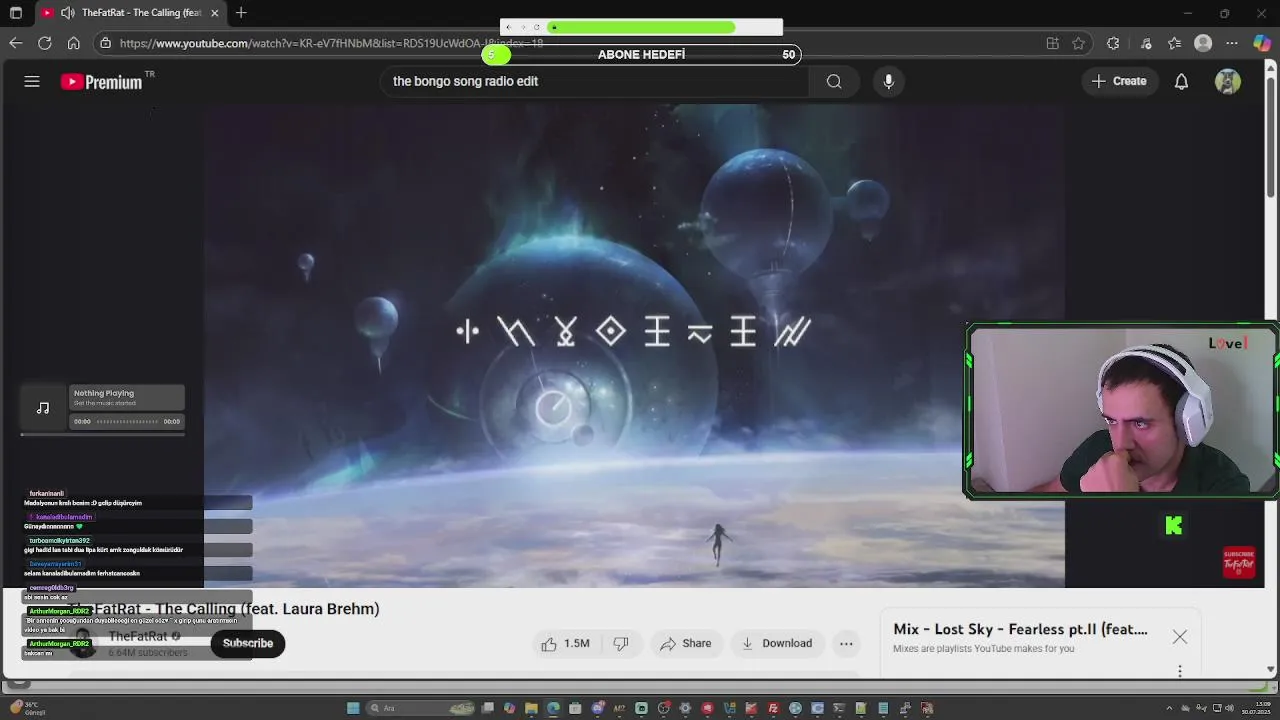1280x720 pixels.
Task: Click the video player to pause
Action: 635,345
